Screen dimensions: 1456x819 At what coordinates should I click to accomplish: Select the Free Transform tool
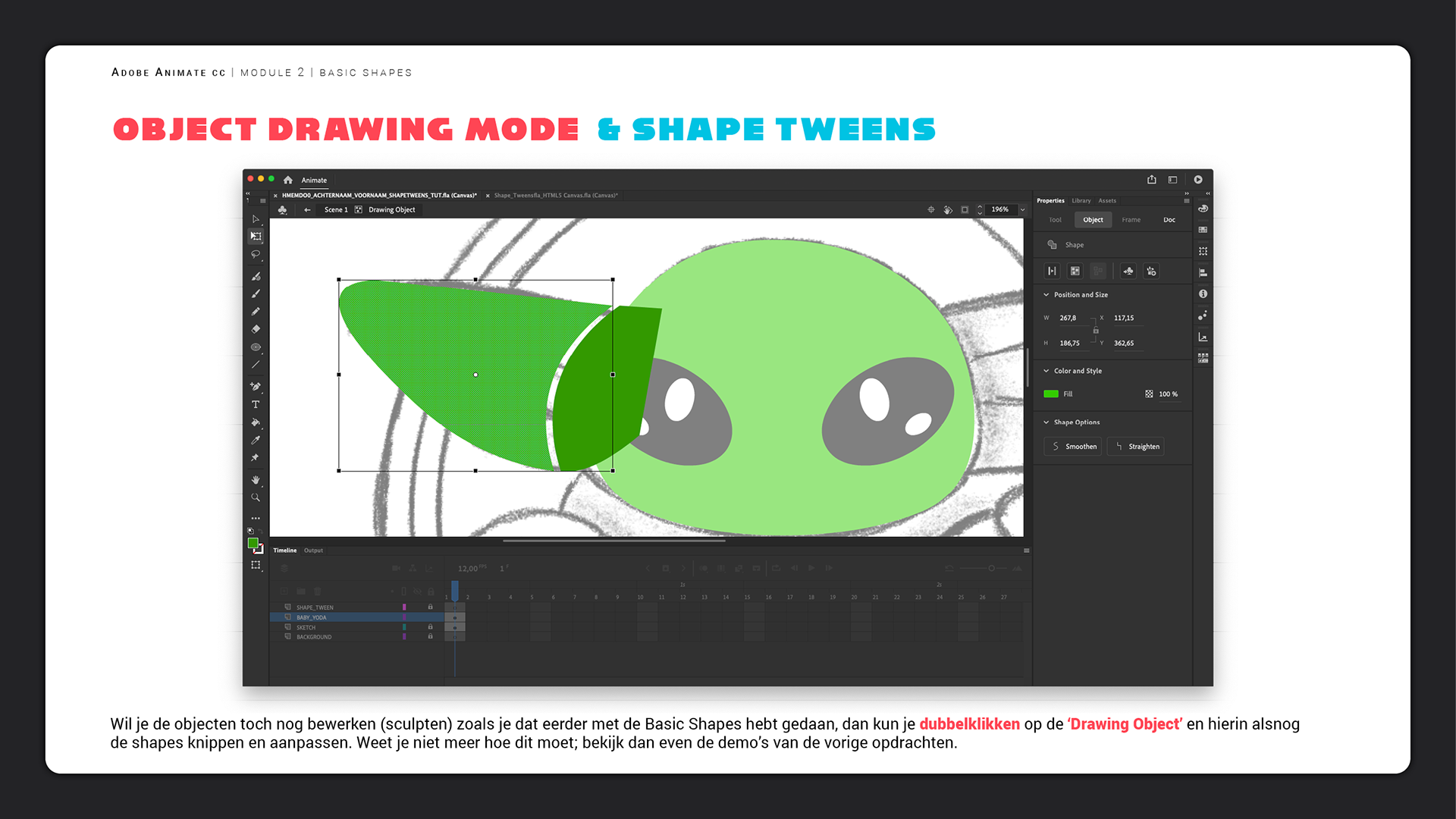(256, 237)
